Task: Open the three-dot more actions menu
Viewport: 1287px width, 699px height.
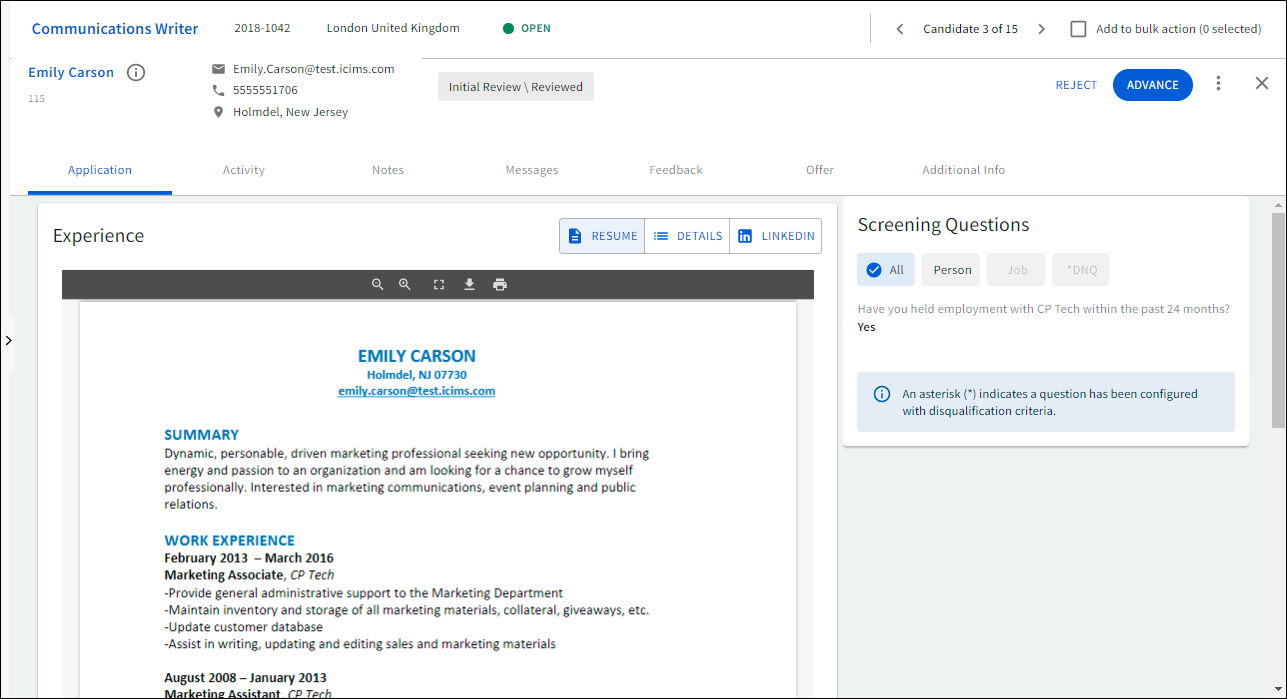Action: [1218, 84]
